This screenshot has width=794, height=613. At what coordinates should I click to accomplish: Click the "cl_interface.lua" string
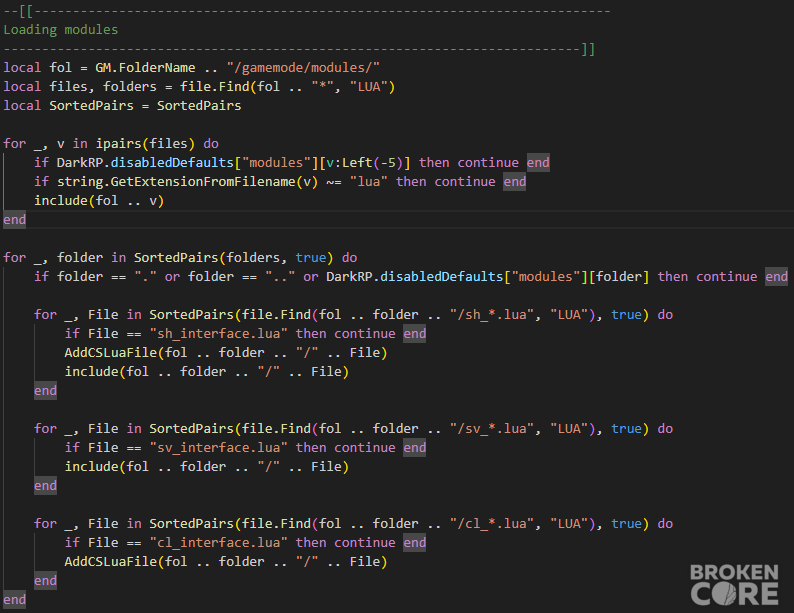tap(218, 543)
